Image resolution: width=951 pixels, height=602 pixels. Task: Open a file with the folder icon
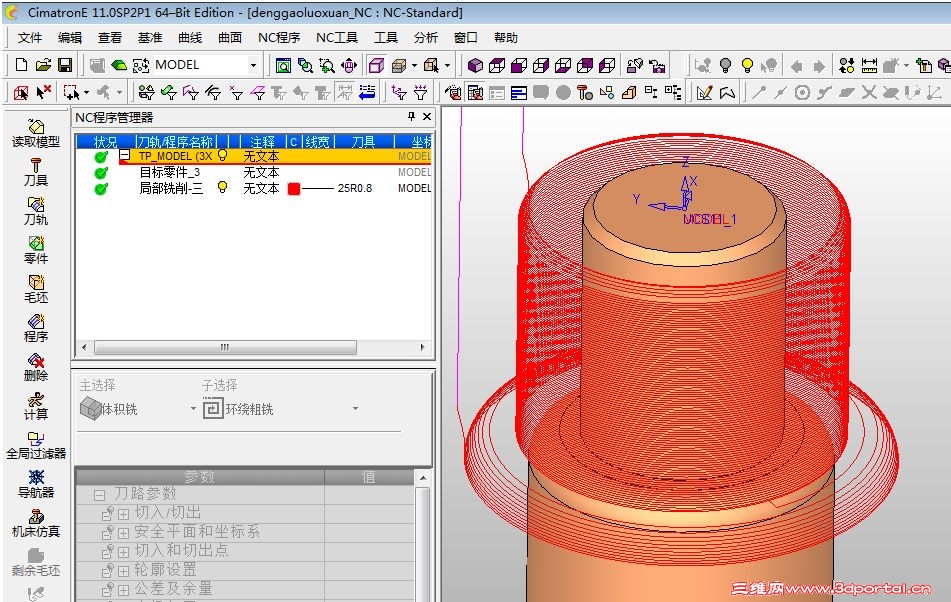click(43, 65)
